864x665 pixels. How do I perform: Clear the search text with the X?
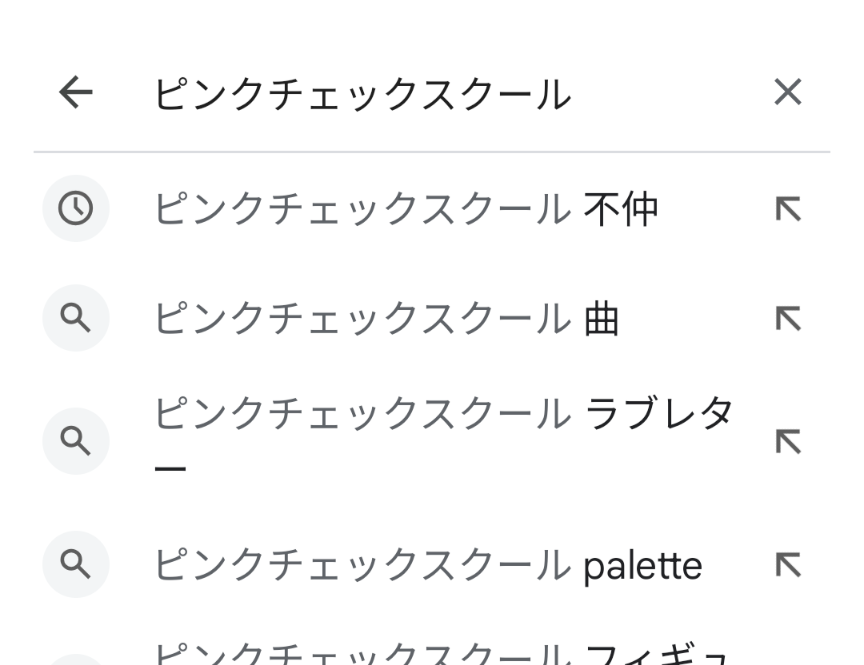pyautogui.click(x=788, y=93)
